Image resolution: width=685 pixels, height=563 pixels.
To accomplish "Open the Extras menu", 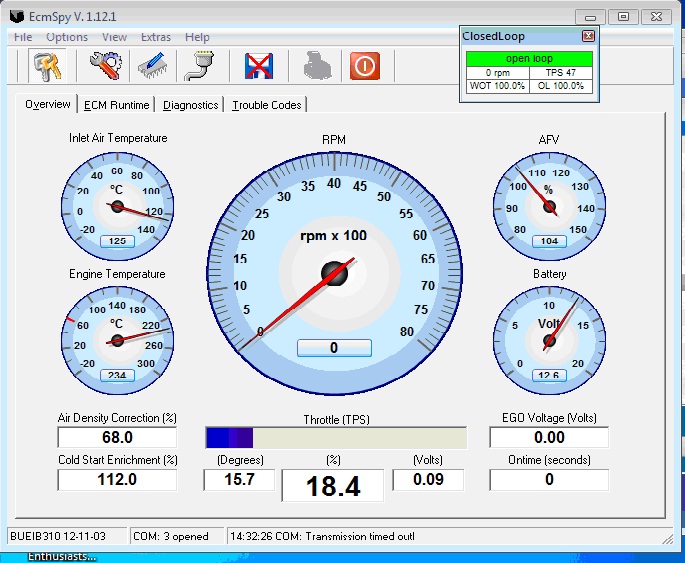I will [x=156, y=37].
